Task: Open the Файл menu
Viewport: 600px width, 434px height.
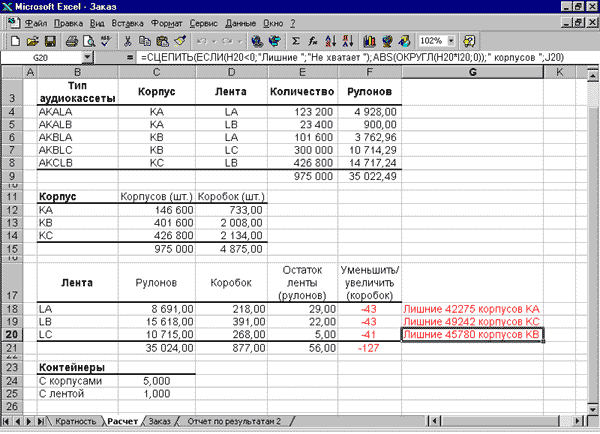Action: point(36,24)
